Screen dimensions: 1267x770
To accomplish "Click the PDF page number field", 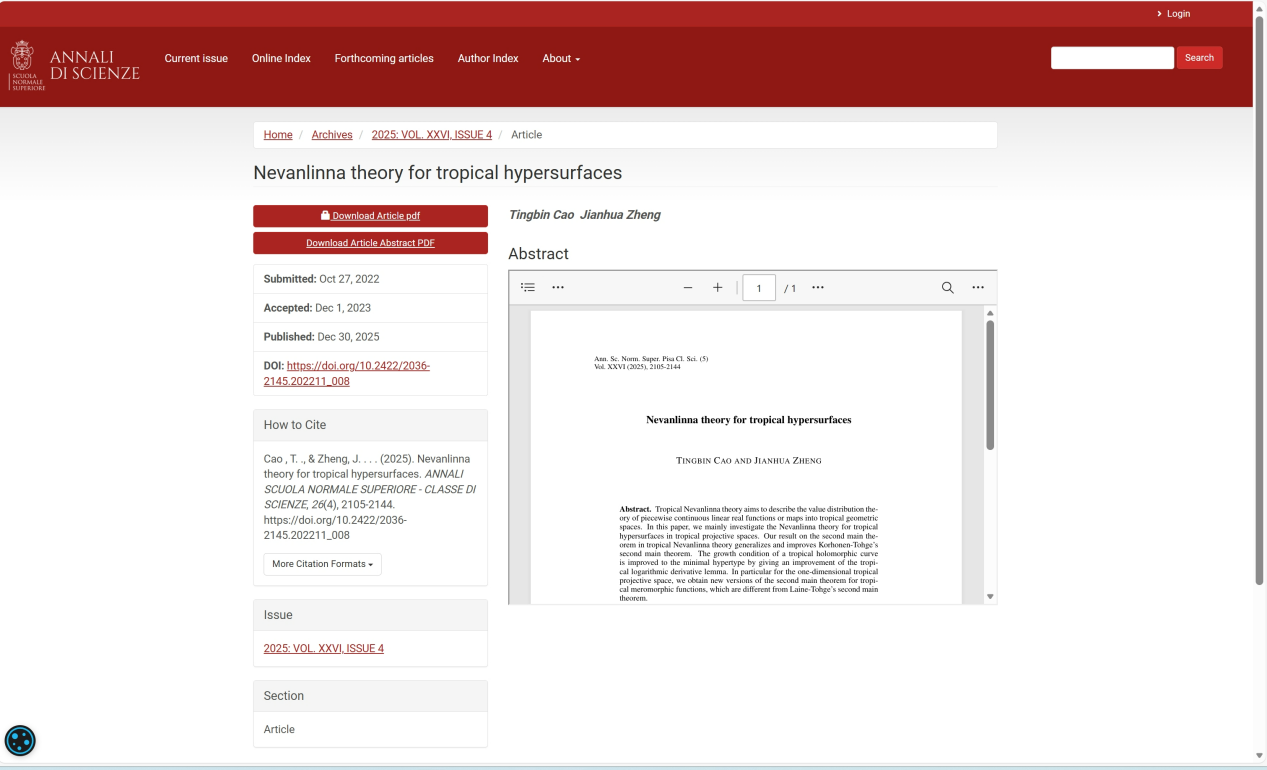I will (x=759, y=289).
